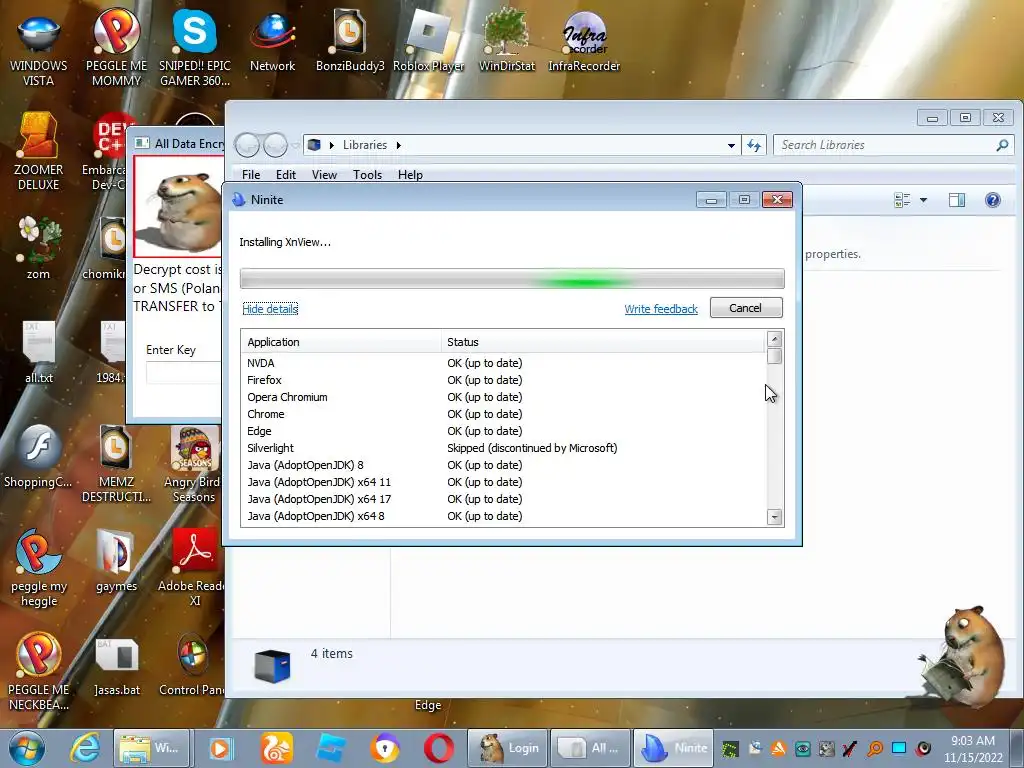Screen dimensions: 1024x768
Task: Click the Enter Key input field
Action: click(184, 373)
